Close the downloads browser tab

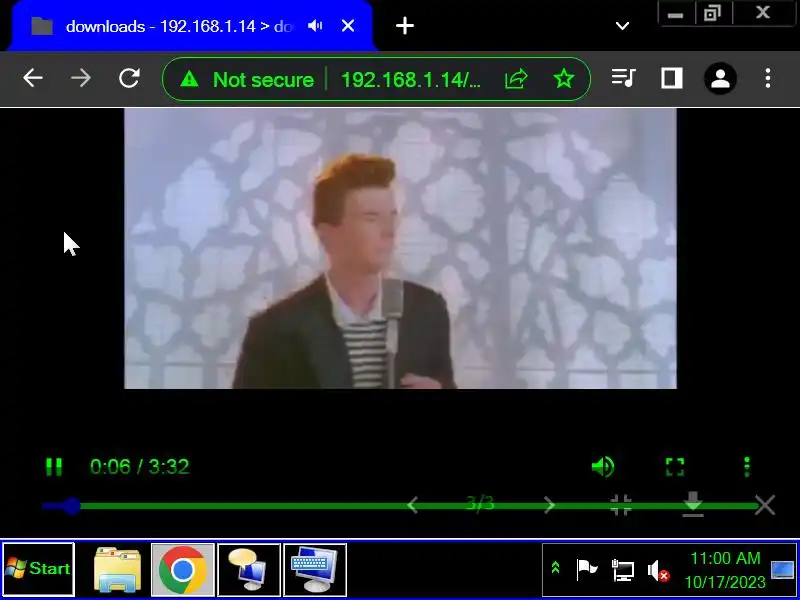coord(348,26)
